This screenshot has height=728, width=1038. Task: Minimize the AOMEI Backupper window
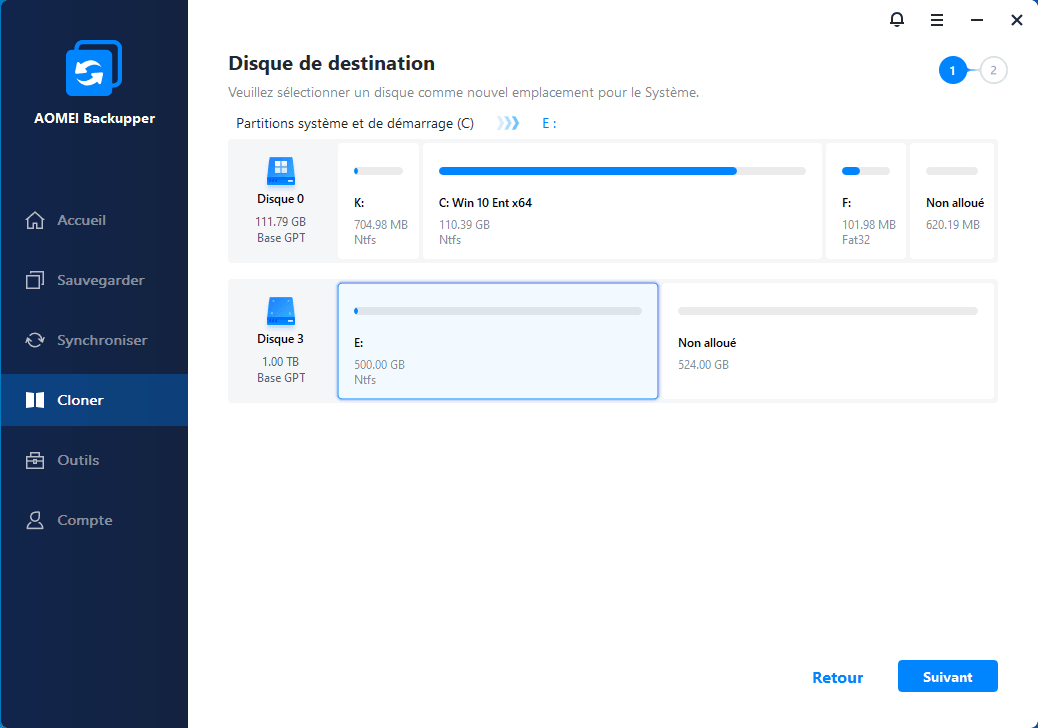pos(976,21)
